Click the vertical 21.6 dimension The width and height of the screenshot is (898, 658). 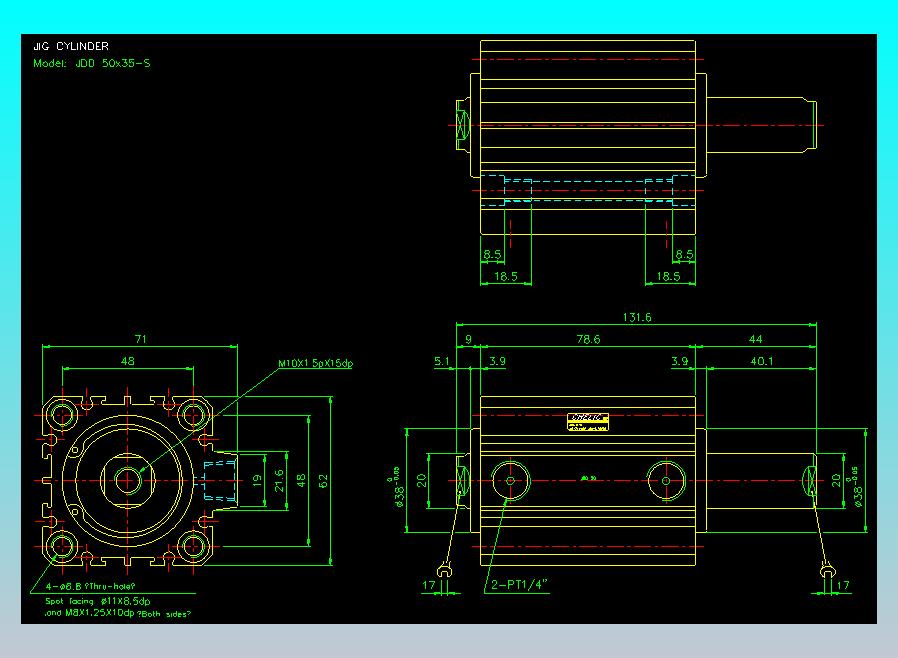point(279,480)
